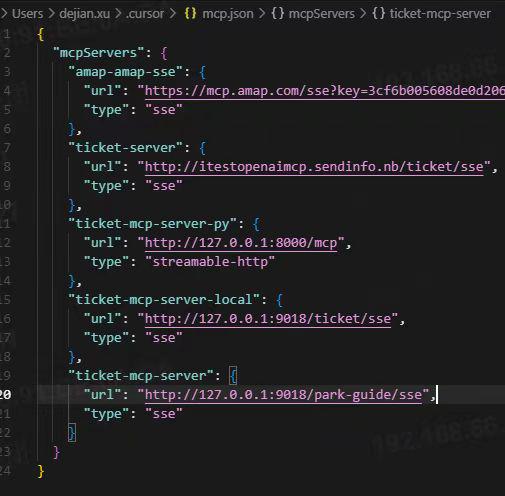This screenshot has height=496, width=505.
Task: Click the "amap-amap-sse" key text
Action: pyautogui.click(x=125, y=72)
